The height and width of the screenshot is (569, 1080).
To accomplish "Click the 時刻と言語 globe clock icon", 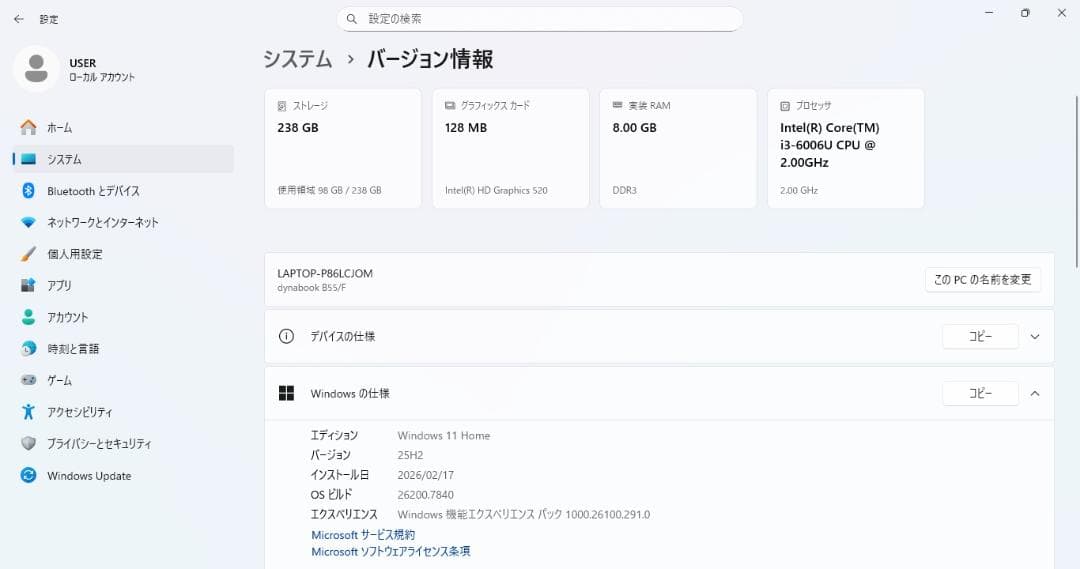I will tap(28, 349).
